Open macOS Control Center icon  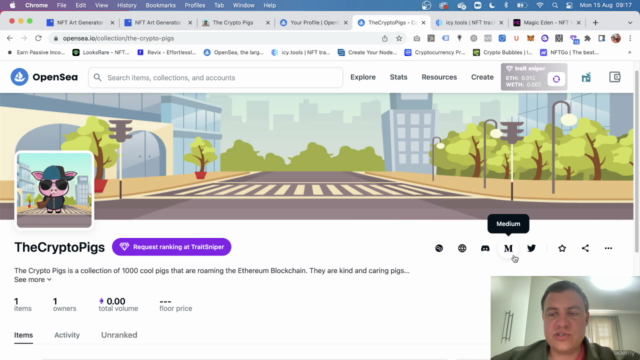569,5
